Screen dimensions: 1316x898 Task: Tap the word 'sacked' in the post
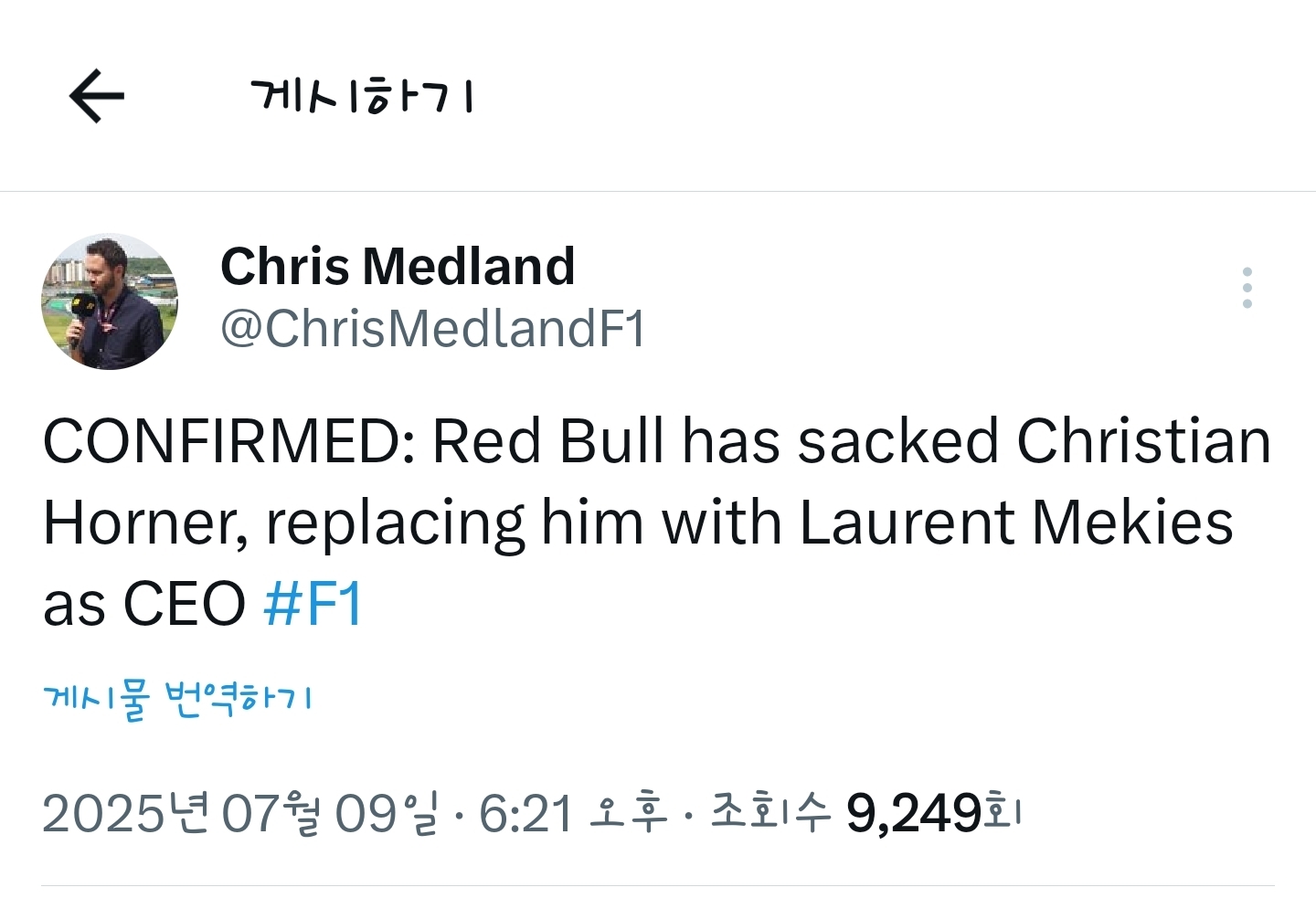click(x=898, y=442)
